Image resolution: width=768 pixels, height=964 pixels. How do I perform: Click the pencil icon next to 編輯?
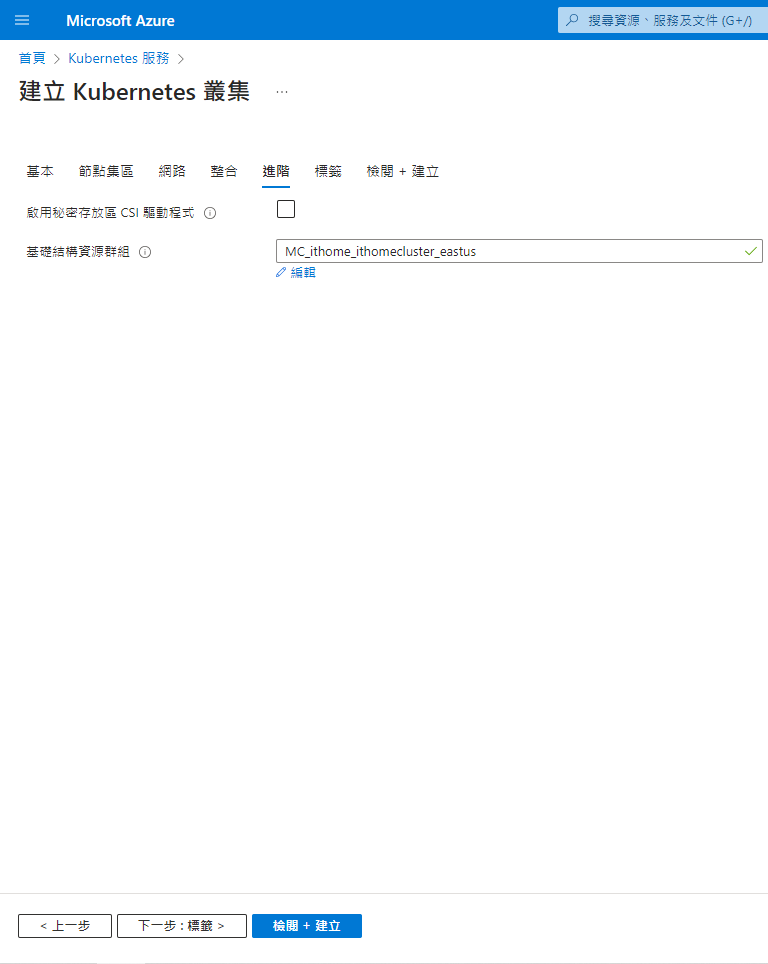point(281,272)
